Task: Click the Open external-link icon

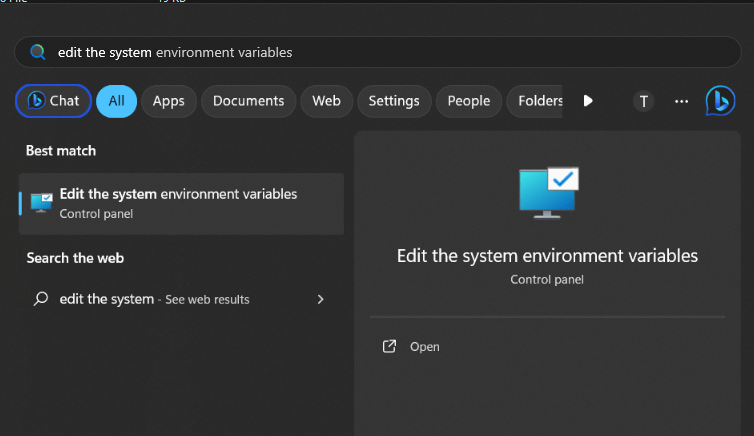Action: pos(389,346)
